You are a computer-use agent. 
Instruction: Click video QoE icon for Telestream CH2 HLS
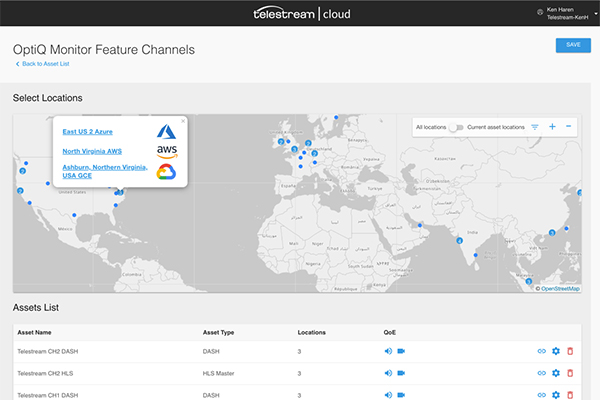401,373
